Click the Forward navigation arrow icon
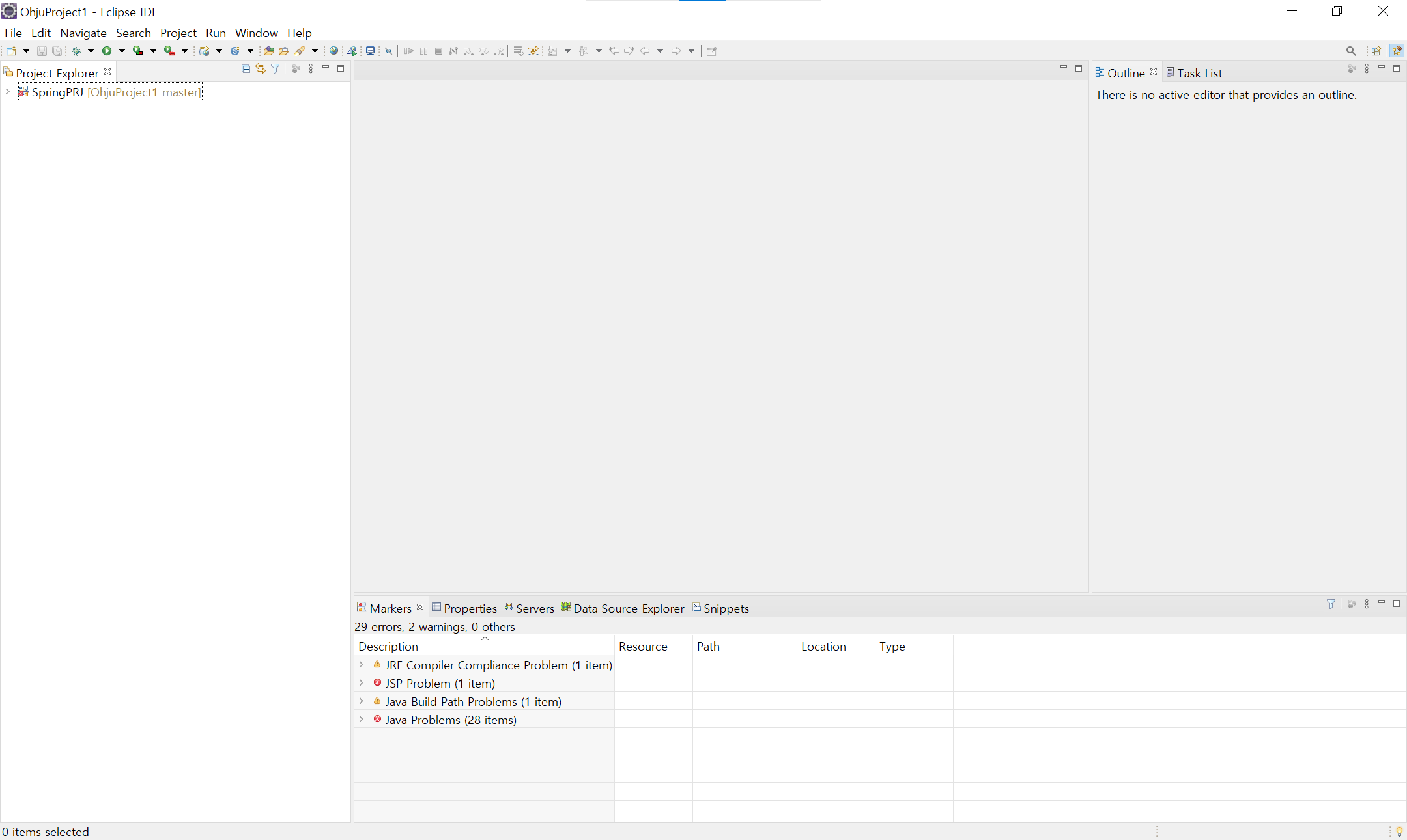This screenshot has height=840, width=1407. click(676, 51)
